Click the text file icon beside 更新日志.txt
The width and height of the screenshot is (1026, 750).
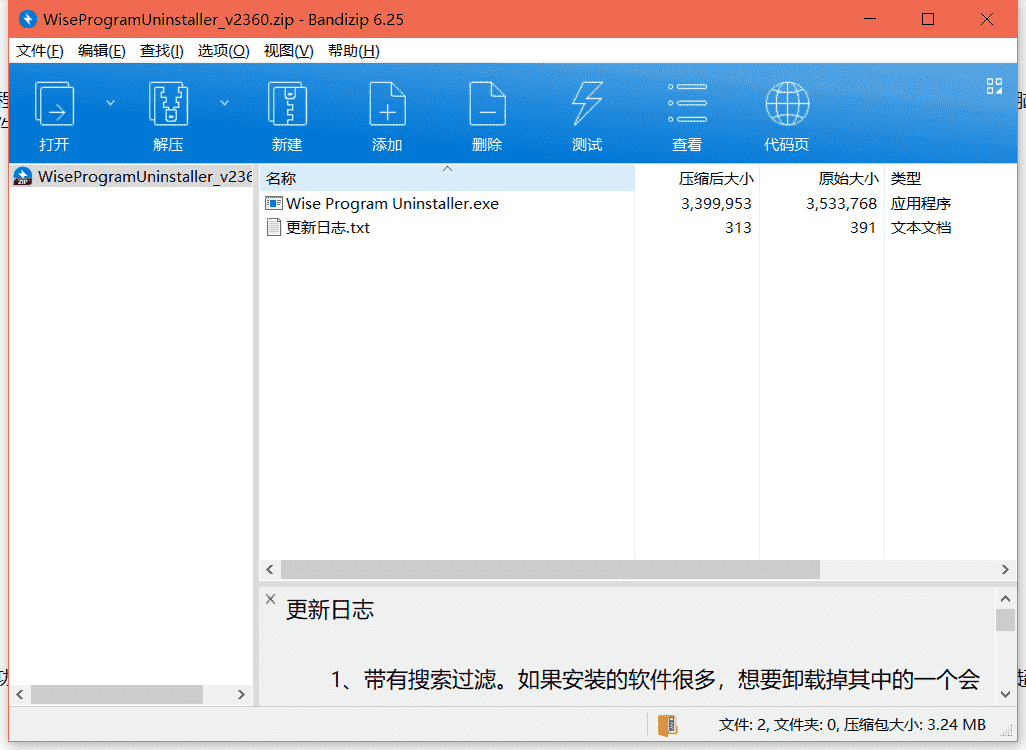pos(274,227)
